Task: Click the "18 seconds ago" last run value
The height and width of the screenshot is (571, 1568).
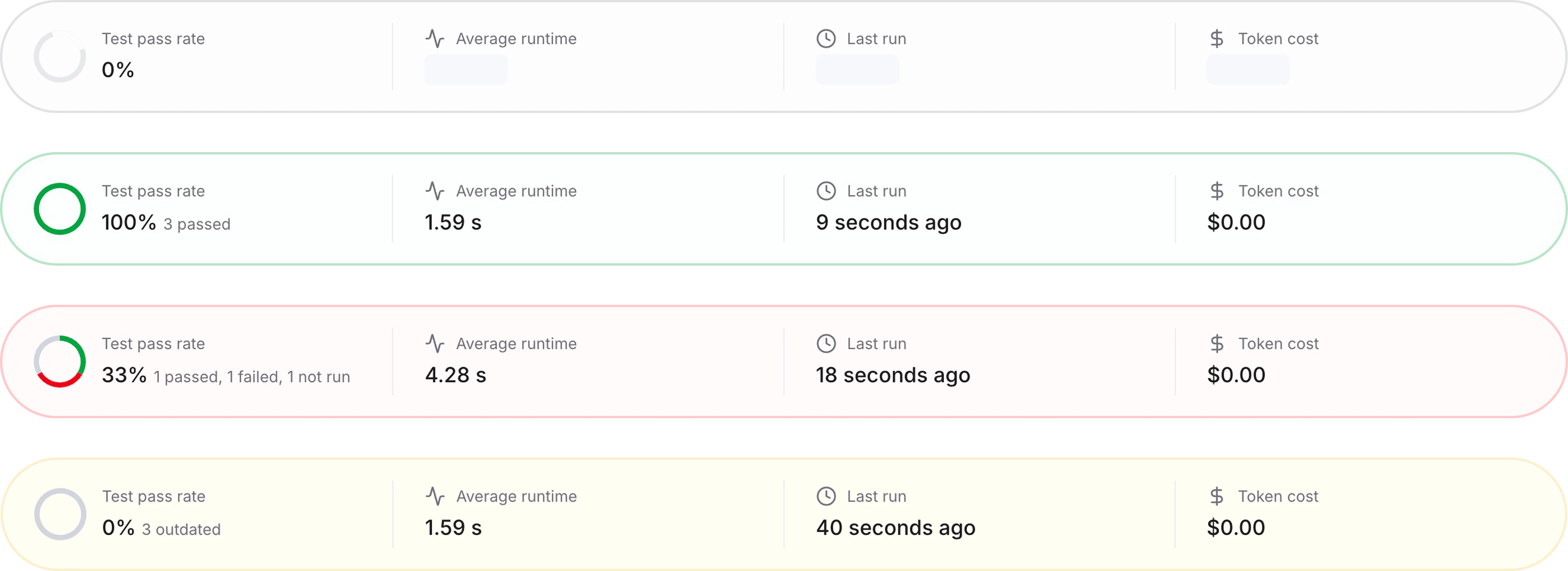Action: point(893,375)
